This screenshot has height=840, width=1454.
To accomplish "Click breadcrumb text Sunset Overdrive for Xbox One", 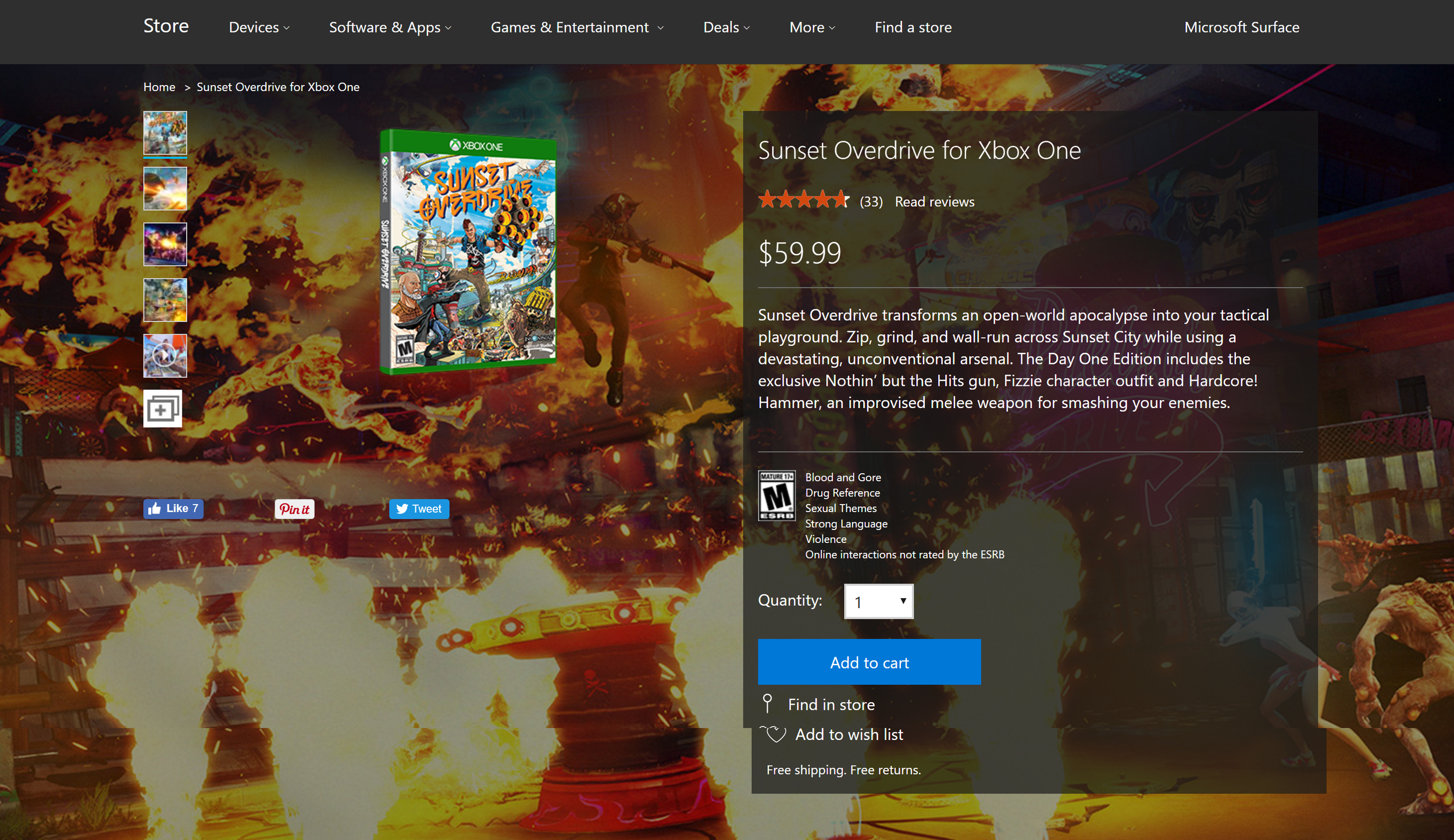I will tap(278, 87).
